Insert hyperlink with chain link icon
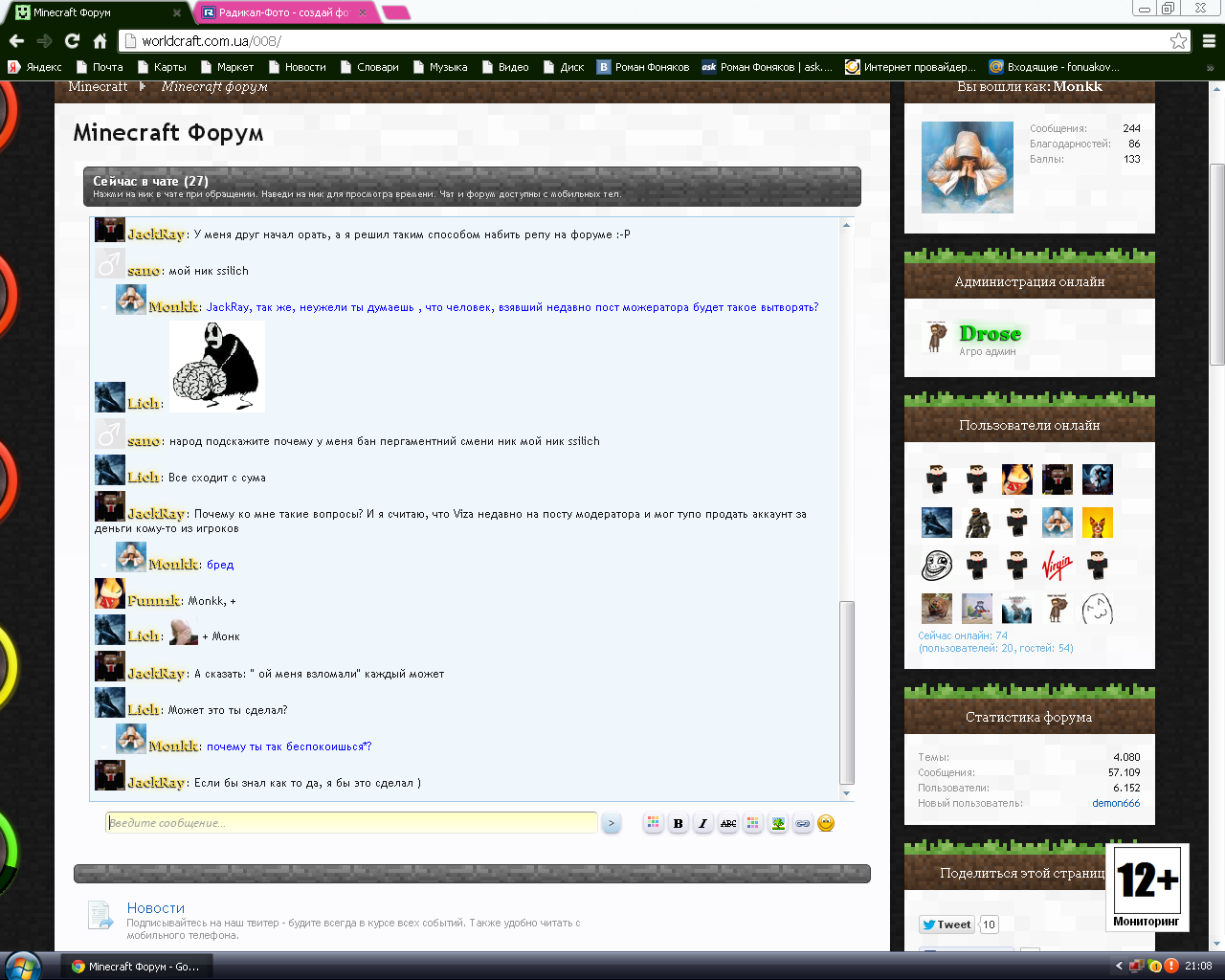Image resolution: width=1225 pixels, height=980 pixels. click(803, 823)
